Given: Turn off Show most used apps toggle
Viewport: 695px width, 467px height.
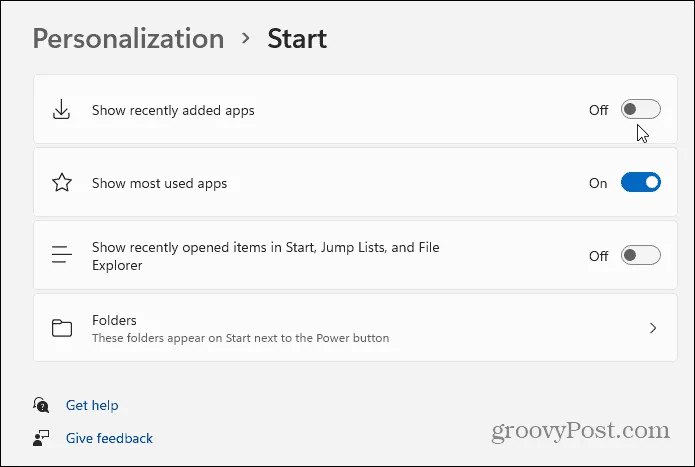Looking at the screenshot, I should tap(640, 183).
